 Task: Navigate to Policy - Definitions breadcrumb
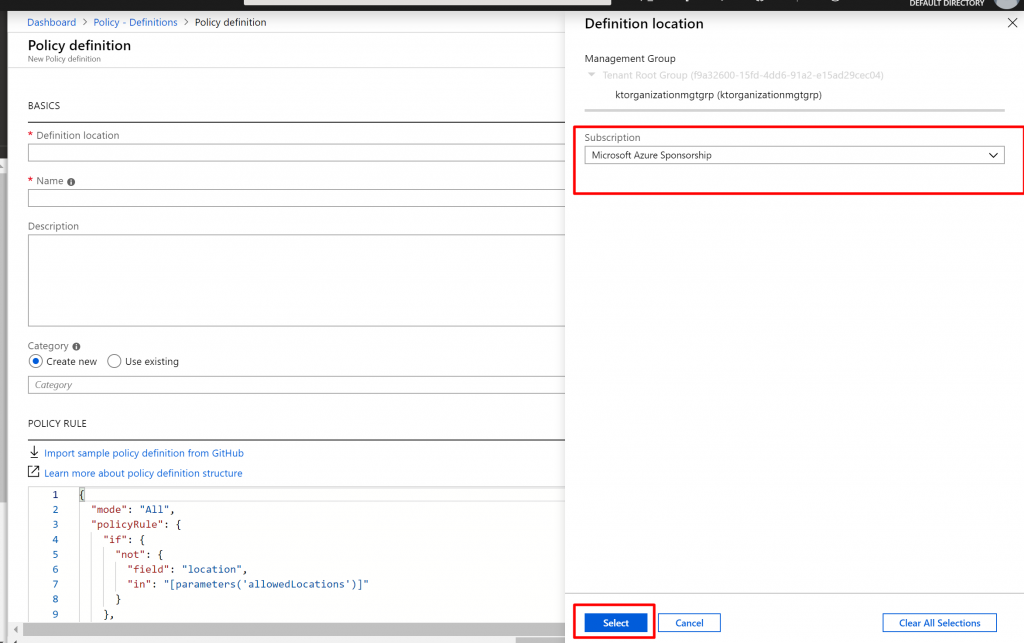pyautogui.click(x=135, y=22)
